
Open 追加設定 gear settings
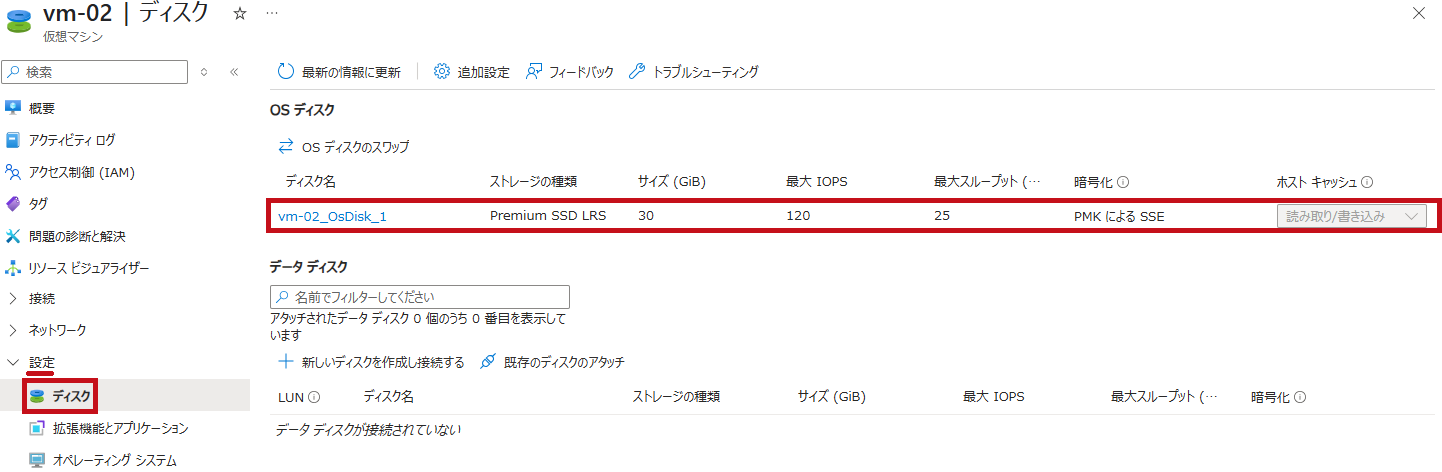[442, 72]
